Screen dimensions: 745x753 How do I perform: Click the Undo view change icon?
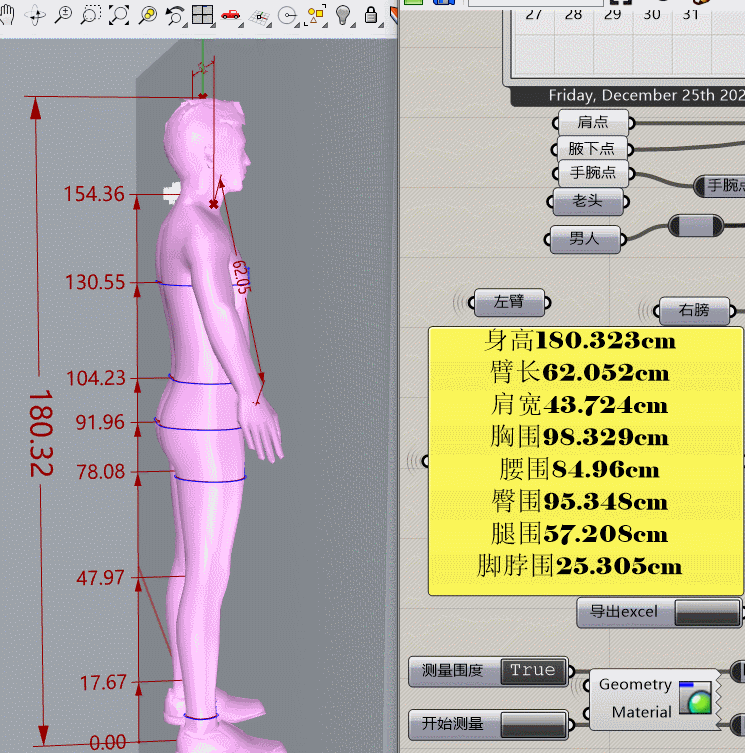(x=175, y=15)
